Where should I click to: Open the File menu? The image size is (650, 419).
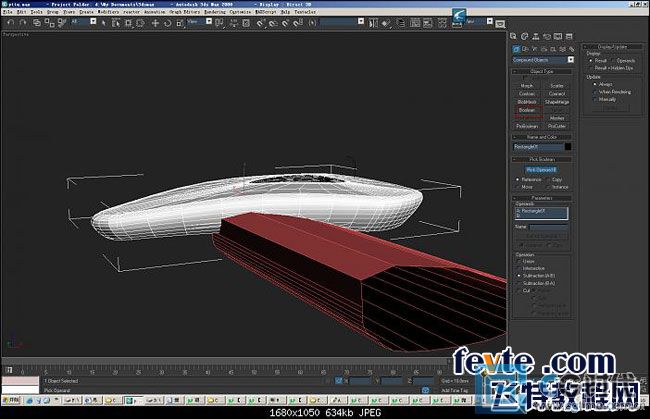(7, 12)
